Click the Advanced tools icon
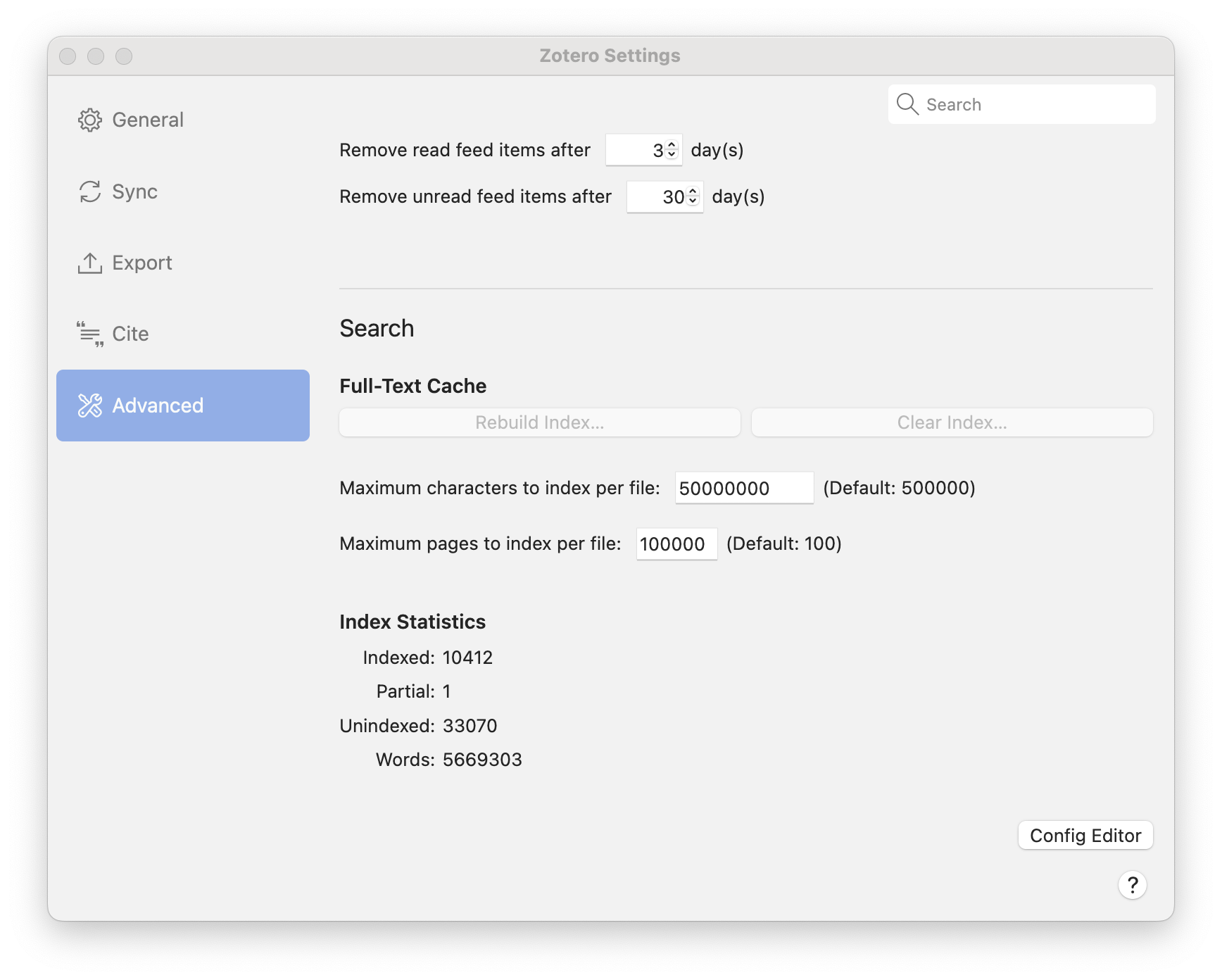Viewport: 1222px width, 980px height. pos(90,406)
